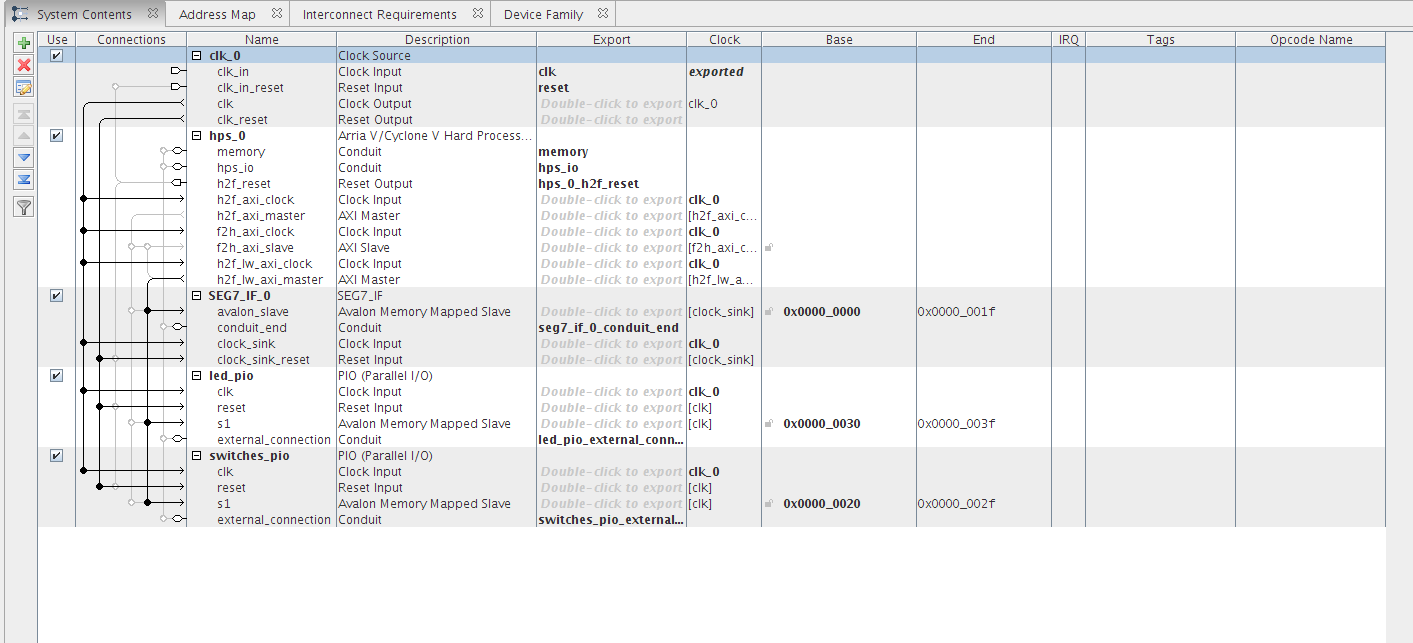The width and height of the screenshot is (1413, 643).
Task: Close the Interconnect Requirements tab
Action: 477,14
